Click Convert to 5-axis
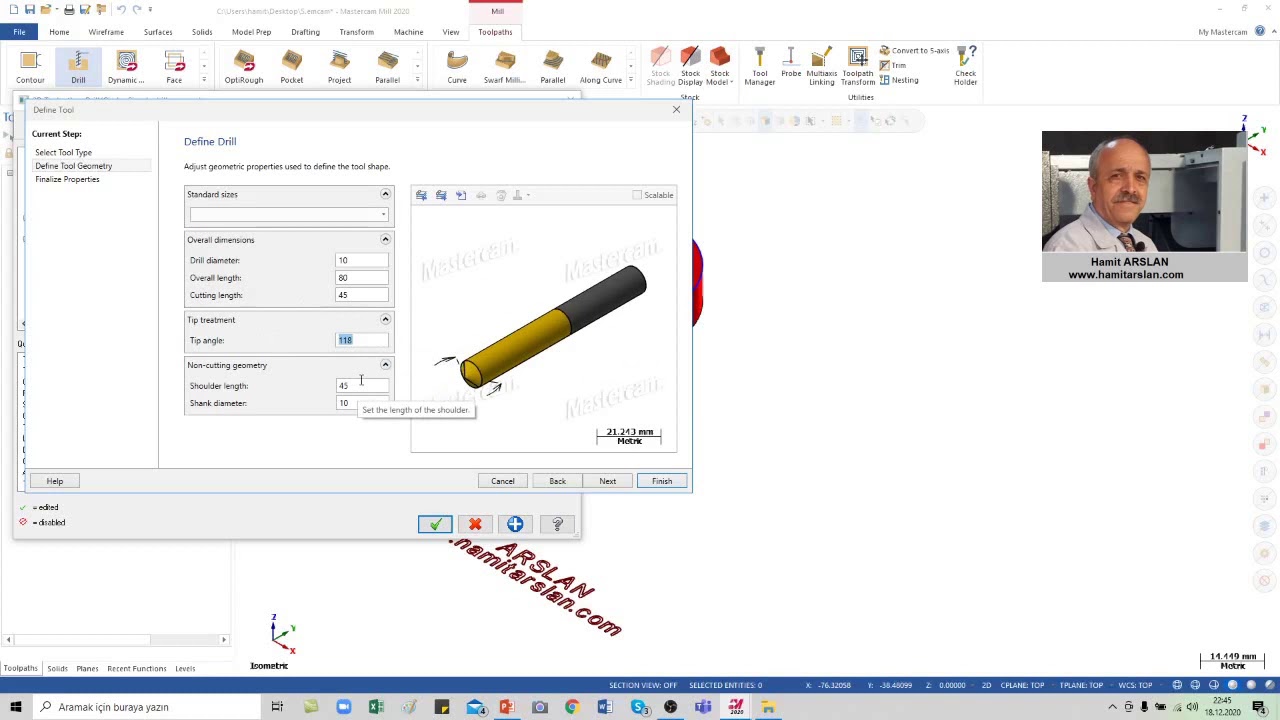1280x720 pixels. (x=914, y=51)
